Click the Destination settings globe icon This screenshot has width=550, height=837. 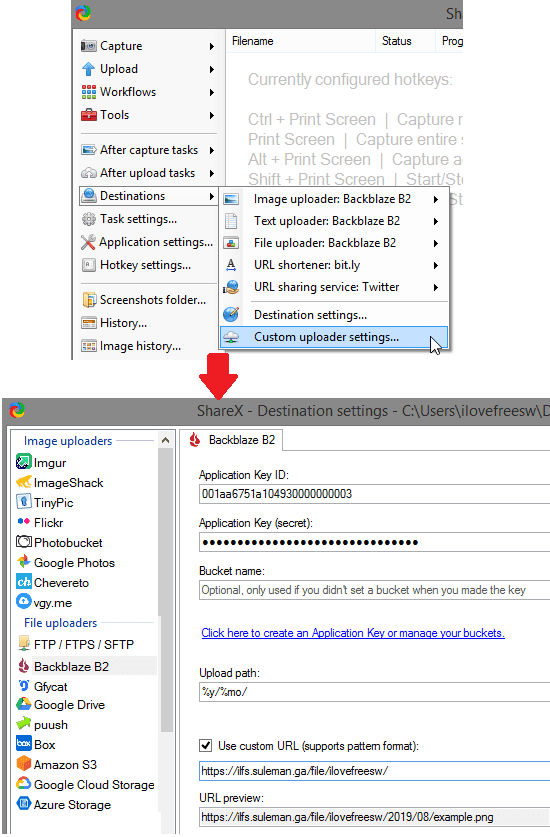click(x=231, y=314)
